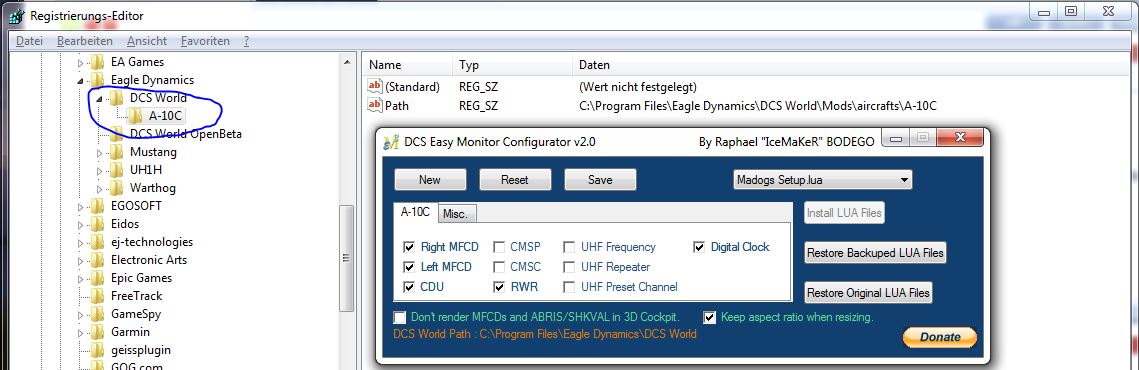Click Restore Original LUA Files
The width and height of the screenshot is (1139, 370).
point(868,293)
